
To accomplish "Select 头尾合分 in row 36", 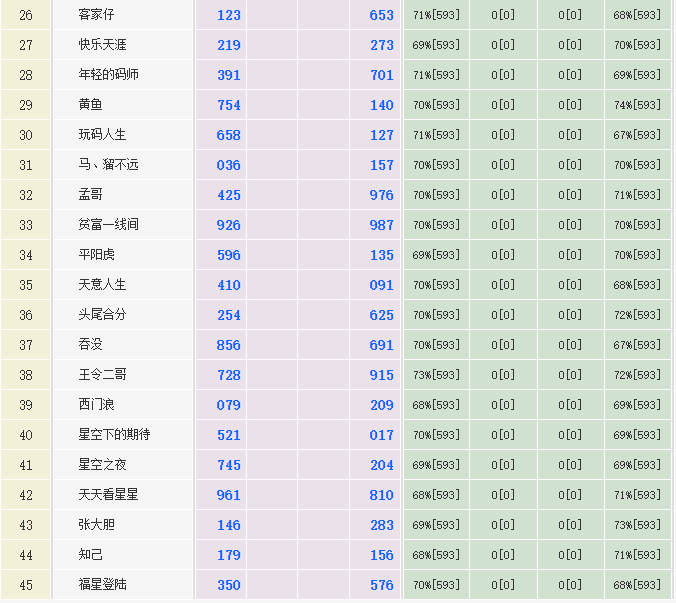I will tap(102, 315).
